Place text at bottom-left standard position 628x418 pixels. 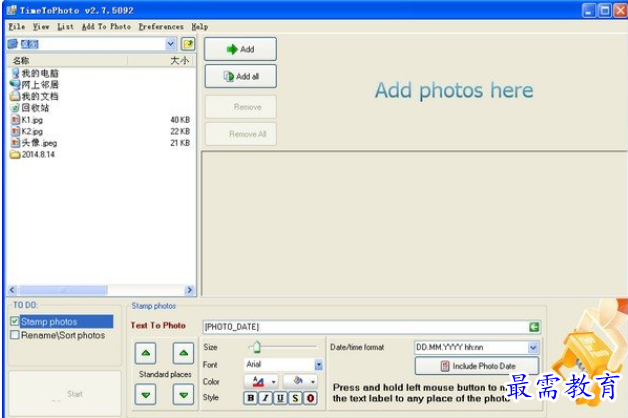coord(145,395)
